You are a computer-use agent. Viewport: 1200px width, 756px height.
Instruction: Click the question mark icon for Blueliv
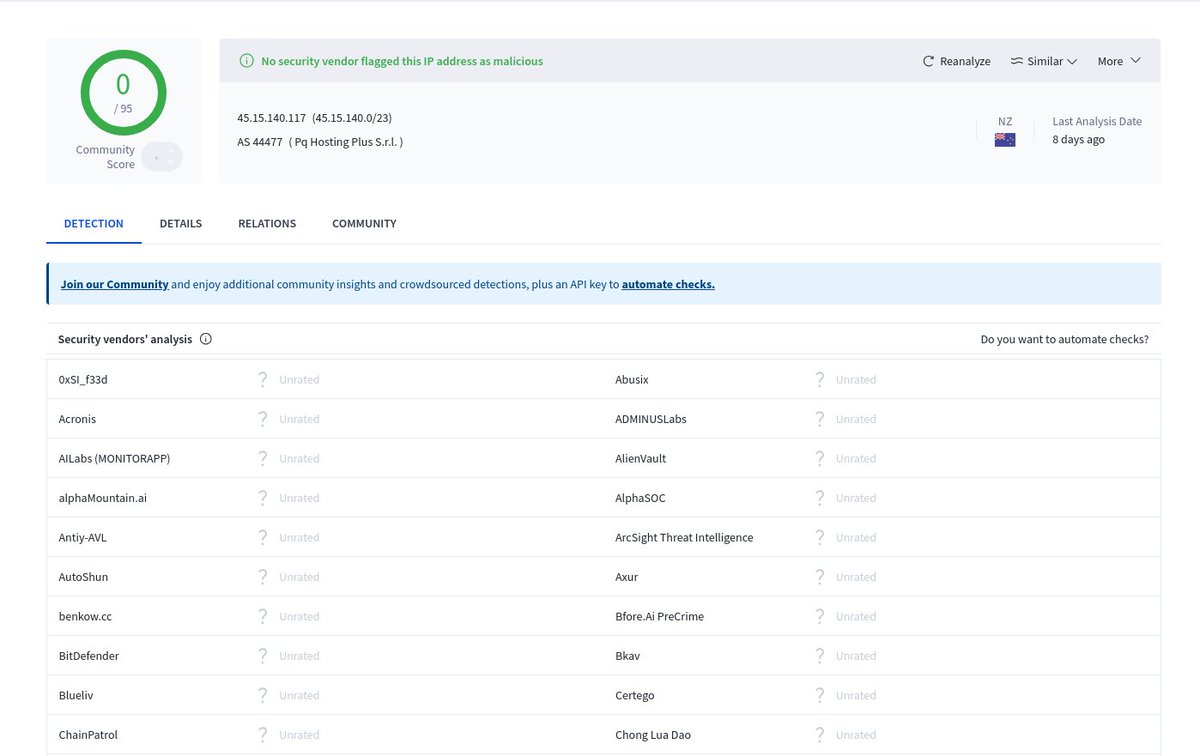click(x=263, y=695)
